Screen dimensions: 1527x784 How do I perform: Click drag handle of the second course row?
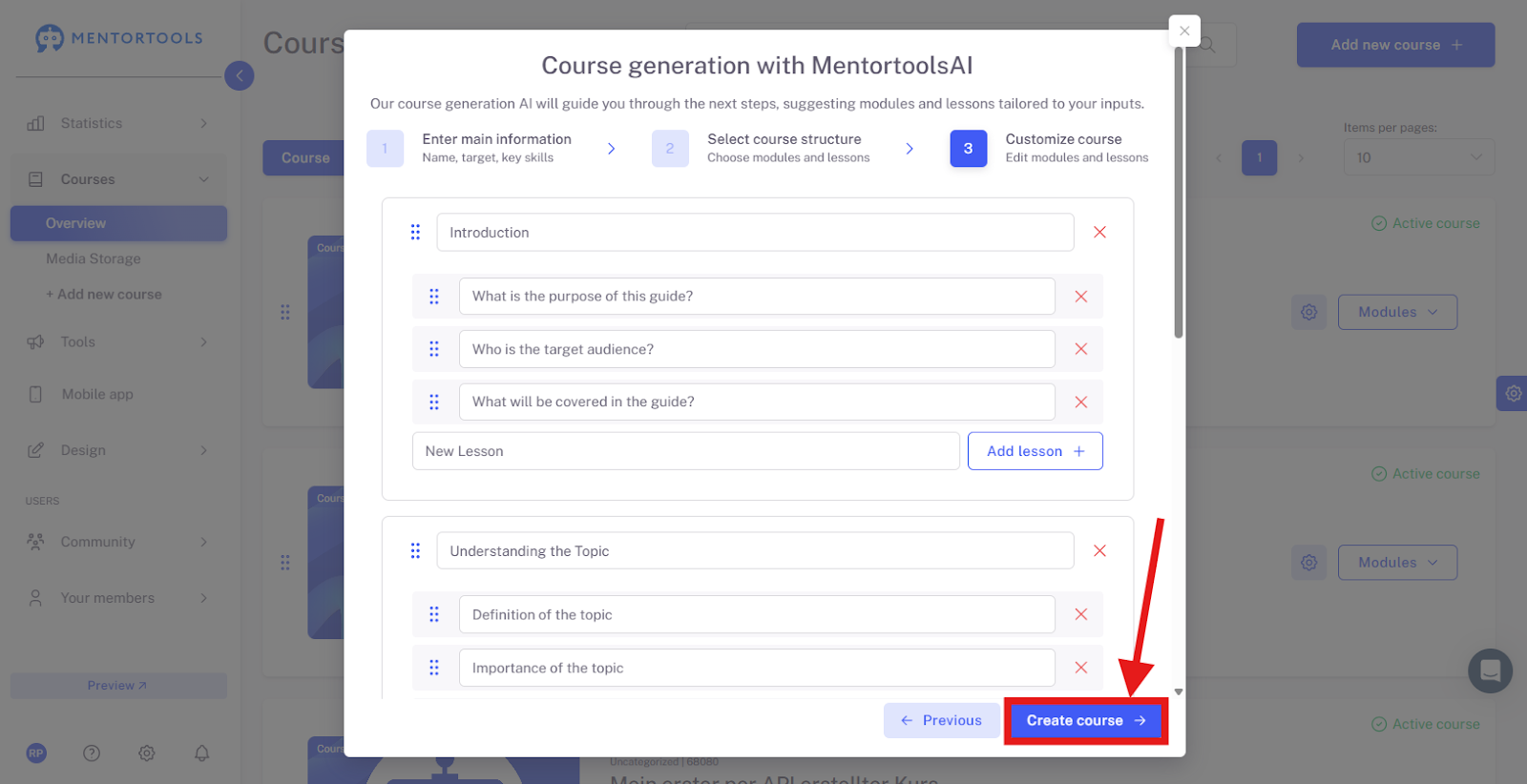[x=285, y=563]
